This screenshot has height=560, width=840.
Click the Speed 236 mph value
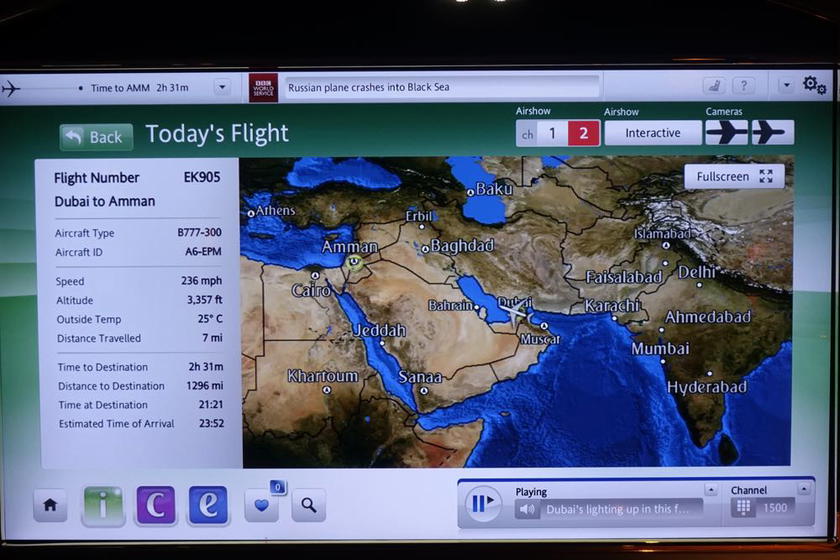201,281
